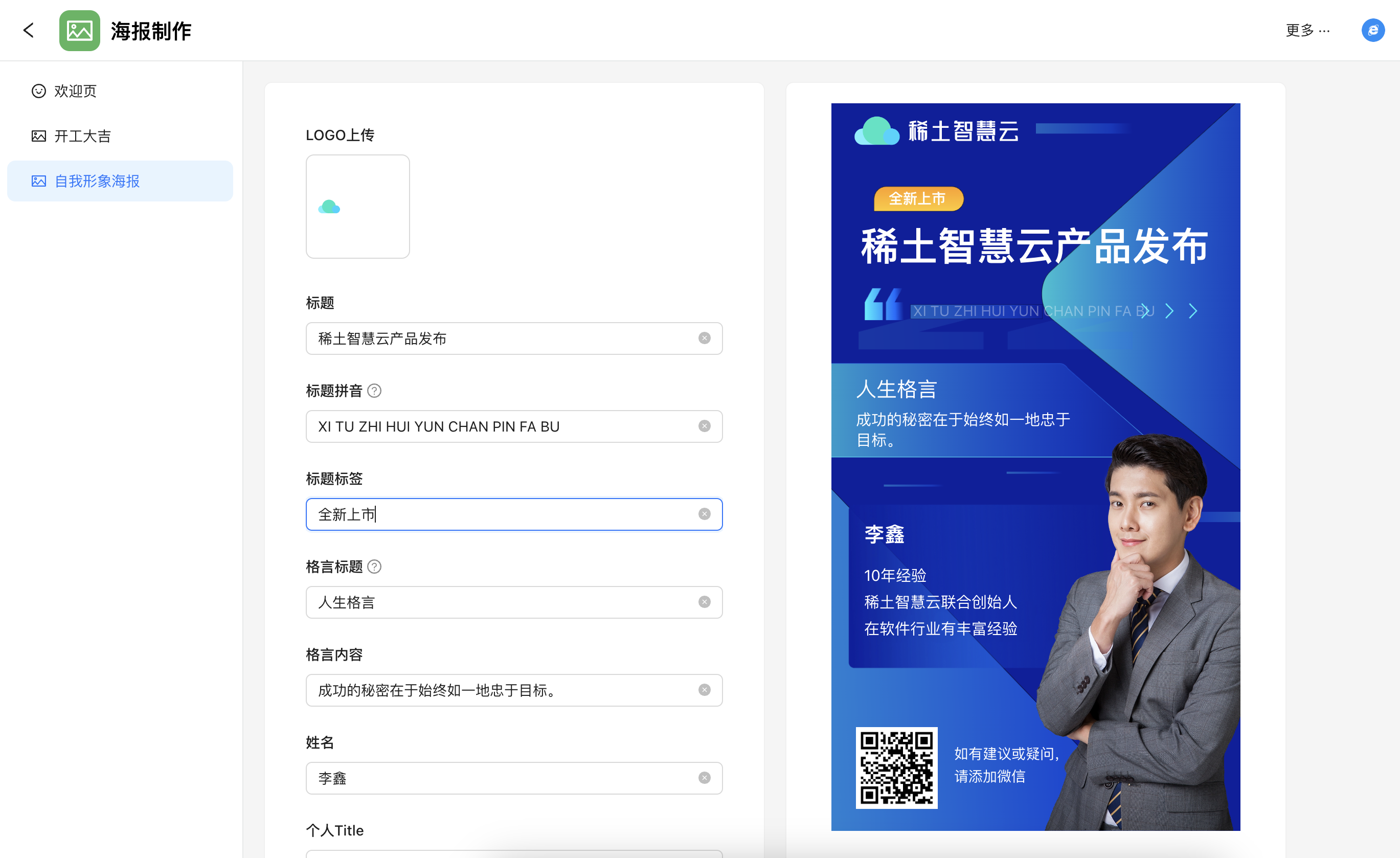
Task: Click the LOGO上传 upload thumbnail
Action: click(357, 207)
